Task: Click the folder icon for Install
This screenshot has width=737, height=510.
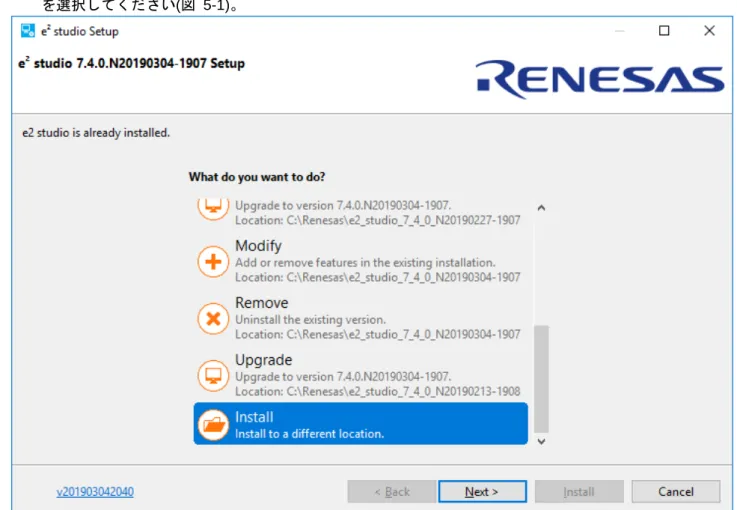Action: 213,425
